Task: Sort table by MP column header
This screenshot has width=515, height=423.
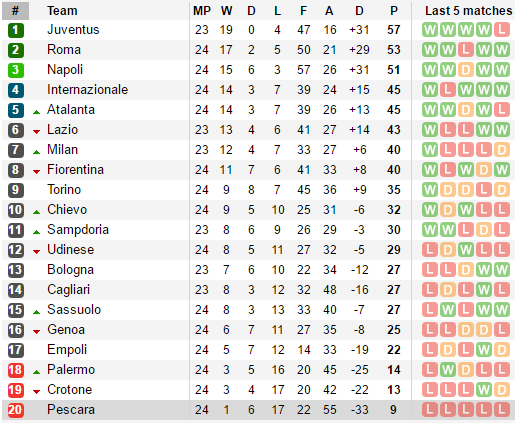Action: click(x=202, y=11)
